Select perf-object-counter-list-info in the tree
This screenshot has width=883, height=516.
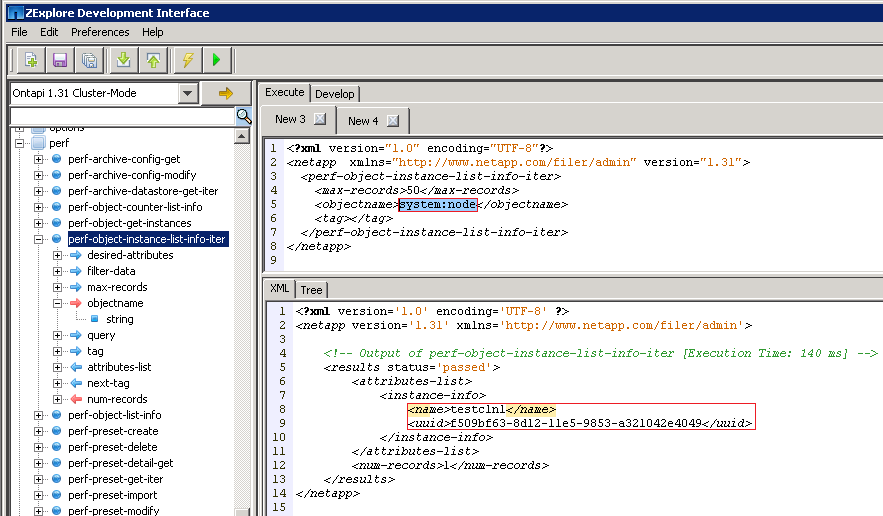(135, 207)
